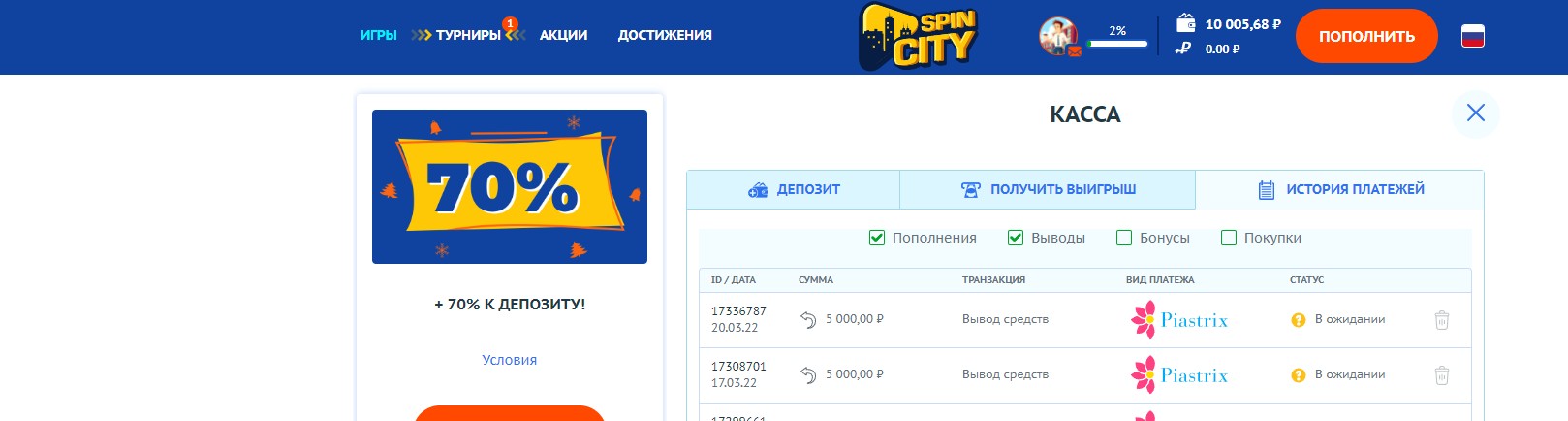Click pending status icon of transaction 17336787
The width and height of the screenshot is (1568, 421).
pyautogui.click(x=1299, y=320)
